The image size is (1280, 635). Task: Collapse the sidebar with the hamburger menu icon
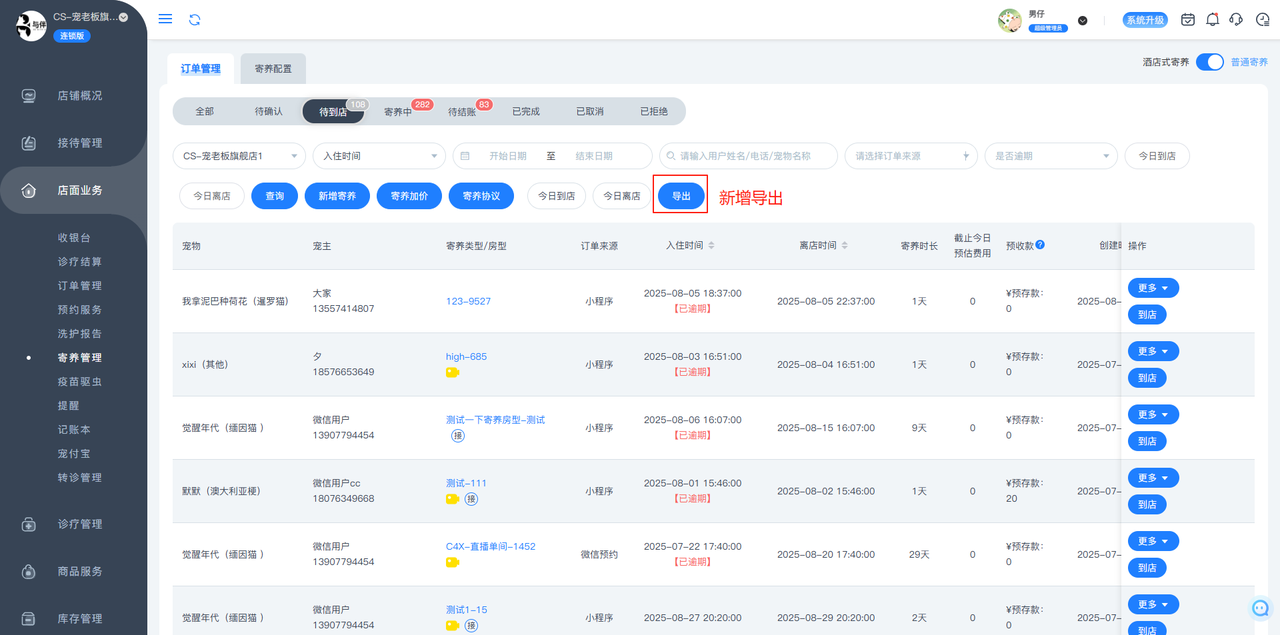point(166,19)
